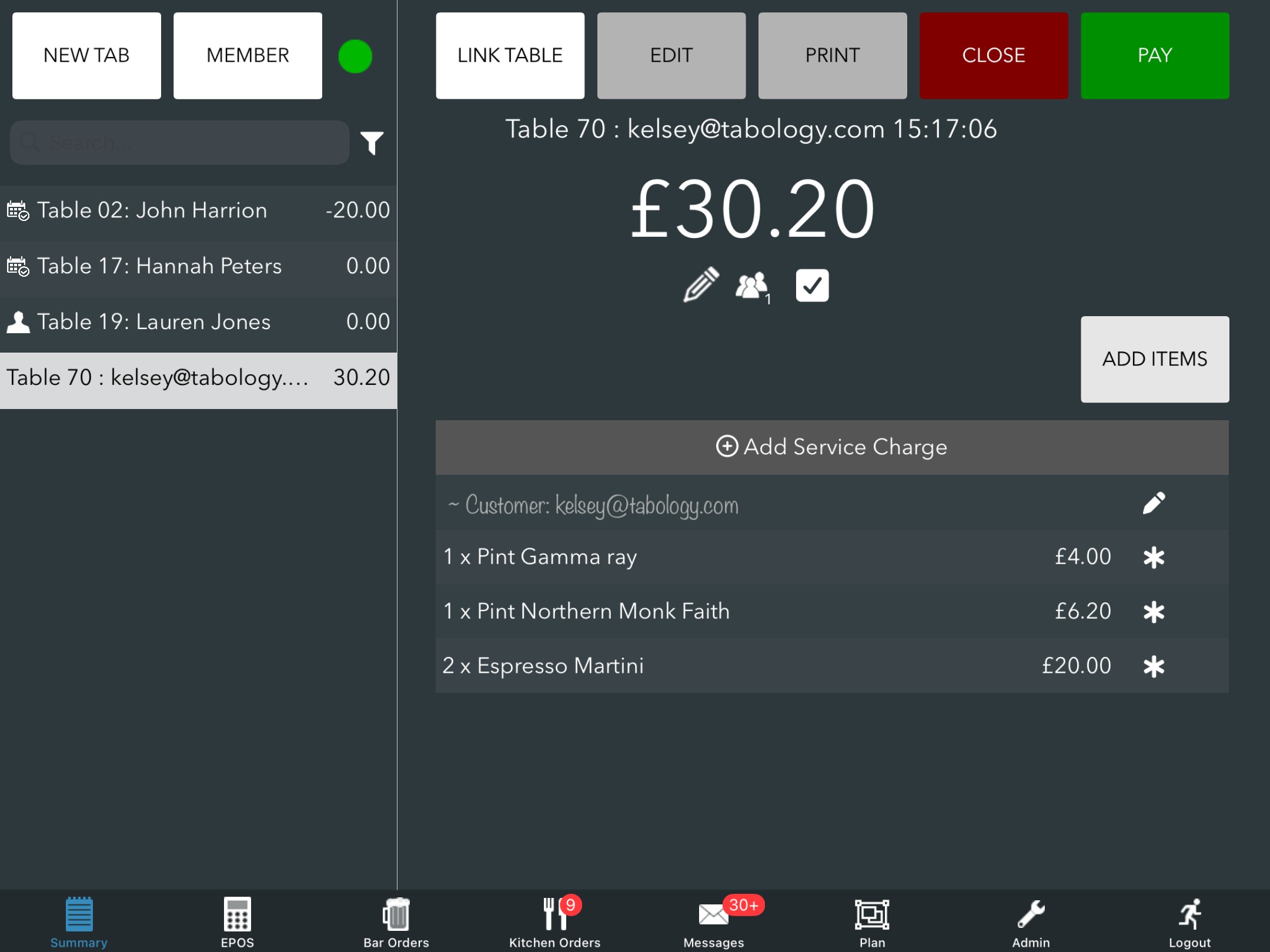This screenshot has width=1270, height=952.
Task: Open the Bar Orders tab
Action: [x=396, y=921]
